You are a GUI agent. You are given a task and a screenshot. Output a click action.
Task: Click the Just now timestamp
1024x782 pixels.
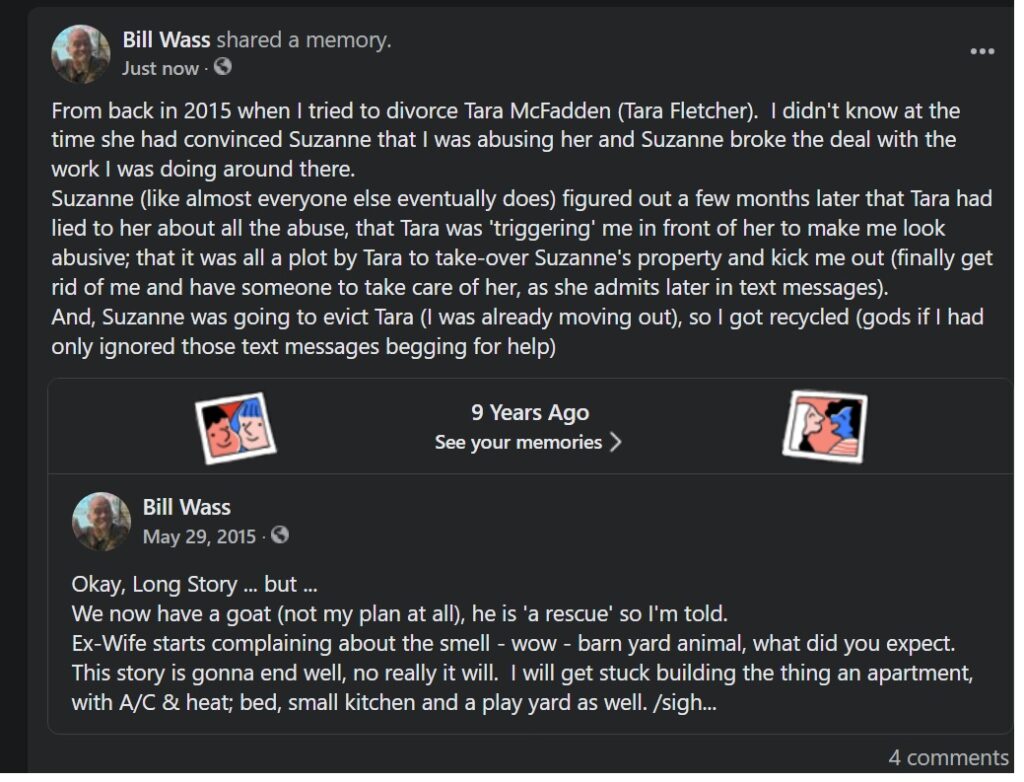(x=160, y=68)
